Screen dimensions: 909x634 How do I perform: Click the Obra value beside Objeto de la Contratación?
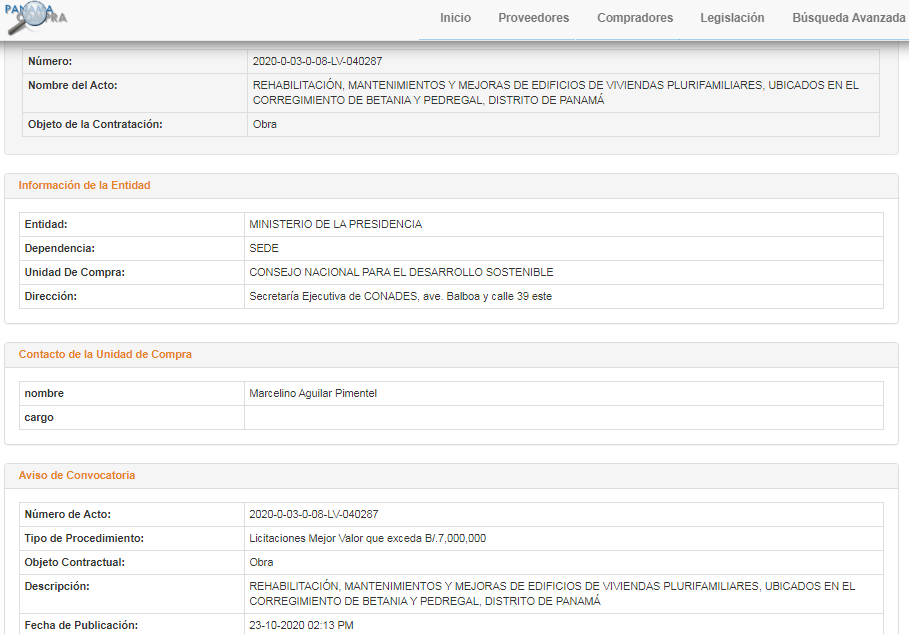(x=264, y=125)
